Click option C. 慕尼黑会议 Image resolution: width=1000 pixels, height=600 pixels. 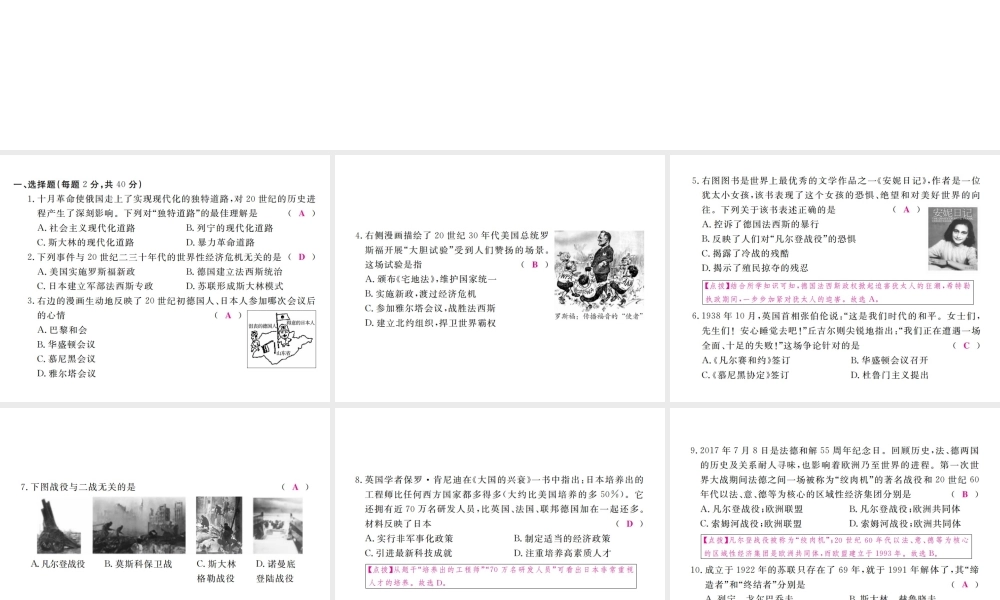click(66, 359)
